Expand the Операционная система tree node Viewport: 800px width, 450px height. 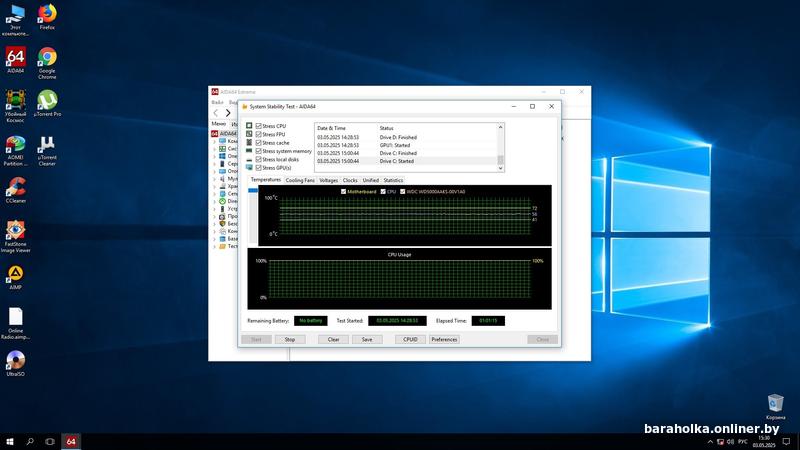[x=215, y=156]
